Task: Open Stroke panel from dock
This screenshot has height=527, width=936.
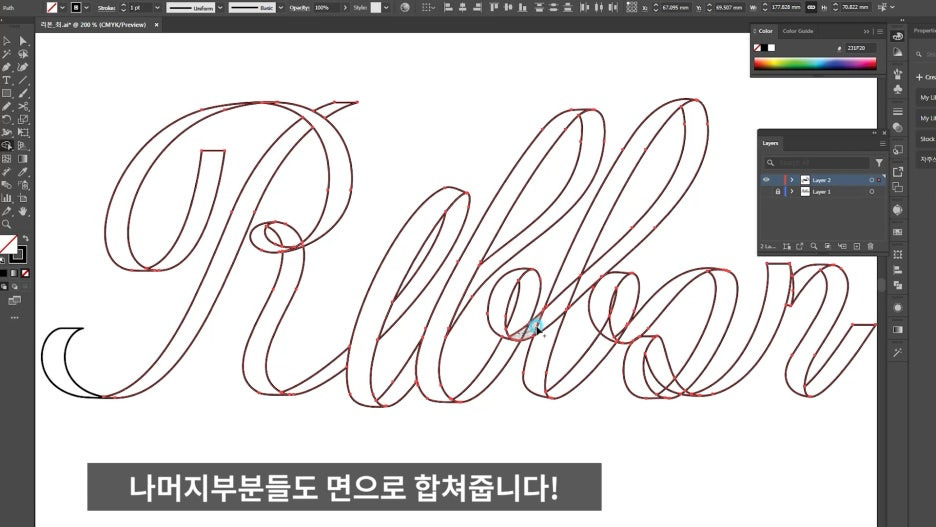Action: [x=898, y=112]
